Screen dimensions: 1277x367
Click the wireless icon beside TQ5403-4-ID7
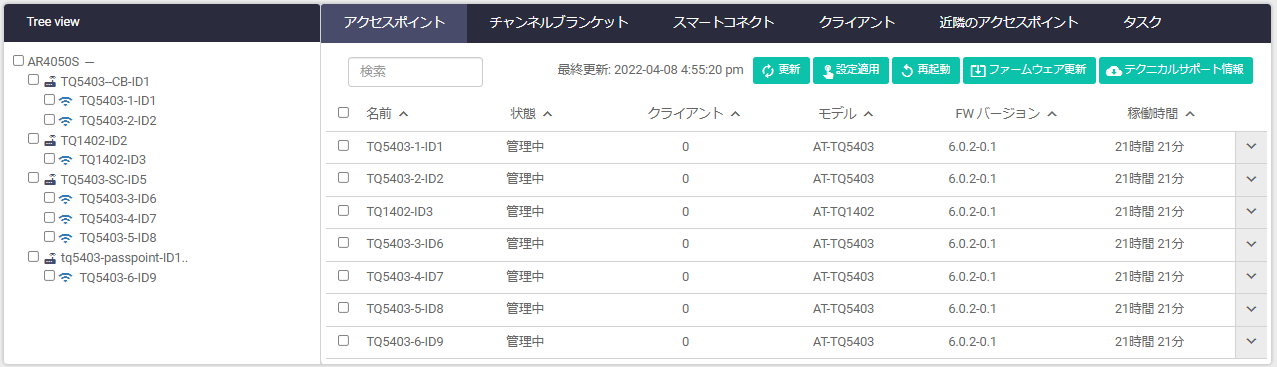(65, 219)
